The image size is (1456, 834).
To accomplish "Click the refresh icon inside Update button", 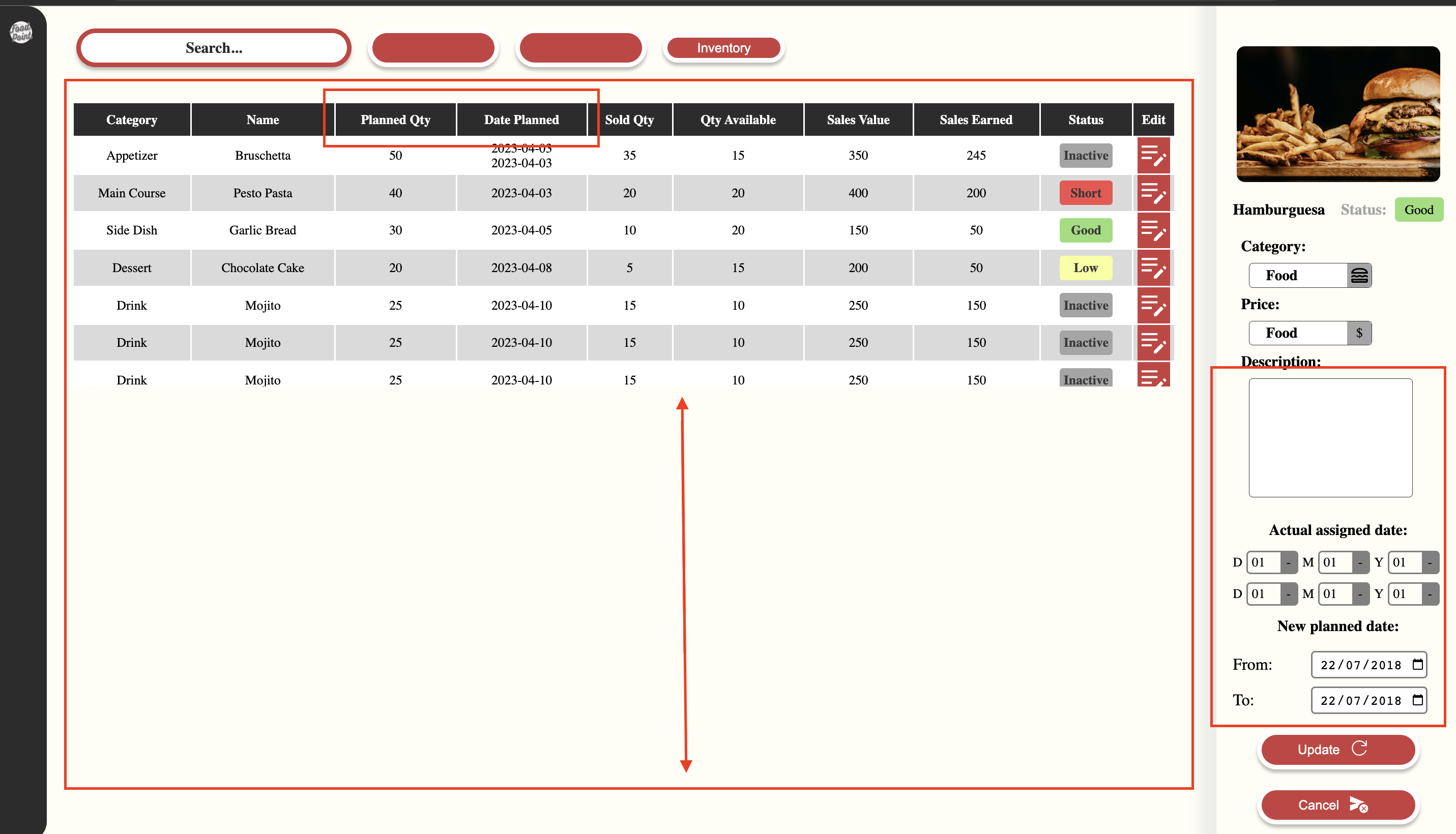I will [x=1361, y=749].
